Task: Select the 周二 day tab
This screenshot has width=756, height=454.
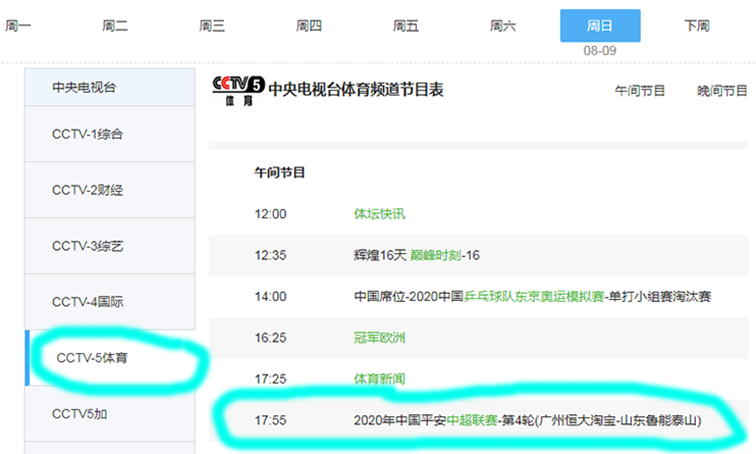Action: tap(115, 26)
